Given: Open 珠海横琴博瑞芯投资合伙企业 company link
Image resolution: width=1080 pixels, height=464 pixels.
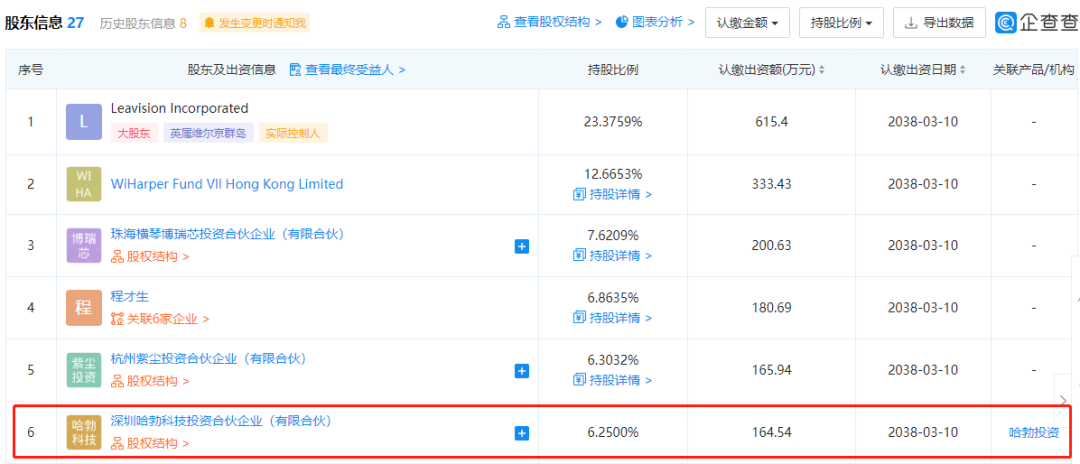Looking at the screenshot, I should [227, 234].
